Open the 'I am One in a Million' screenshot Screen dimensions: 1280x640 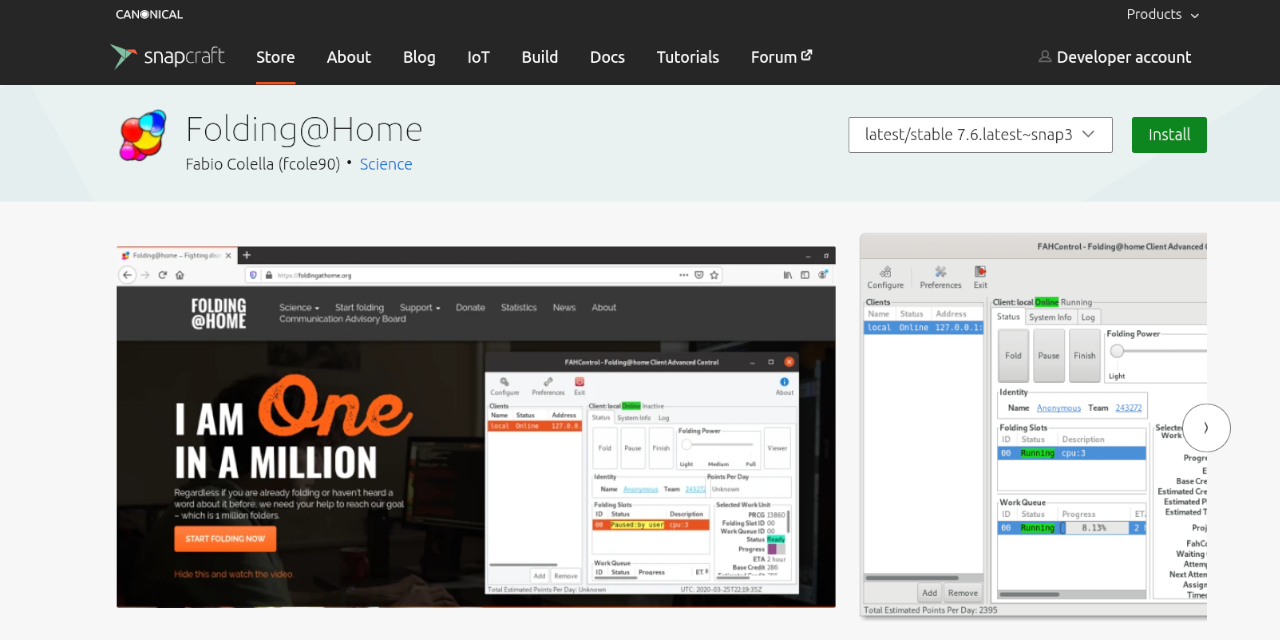click(476, 427)
